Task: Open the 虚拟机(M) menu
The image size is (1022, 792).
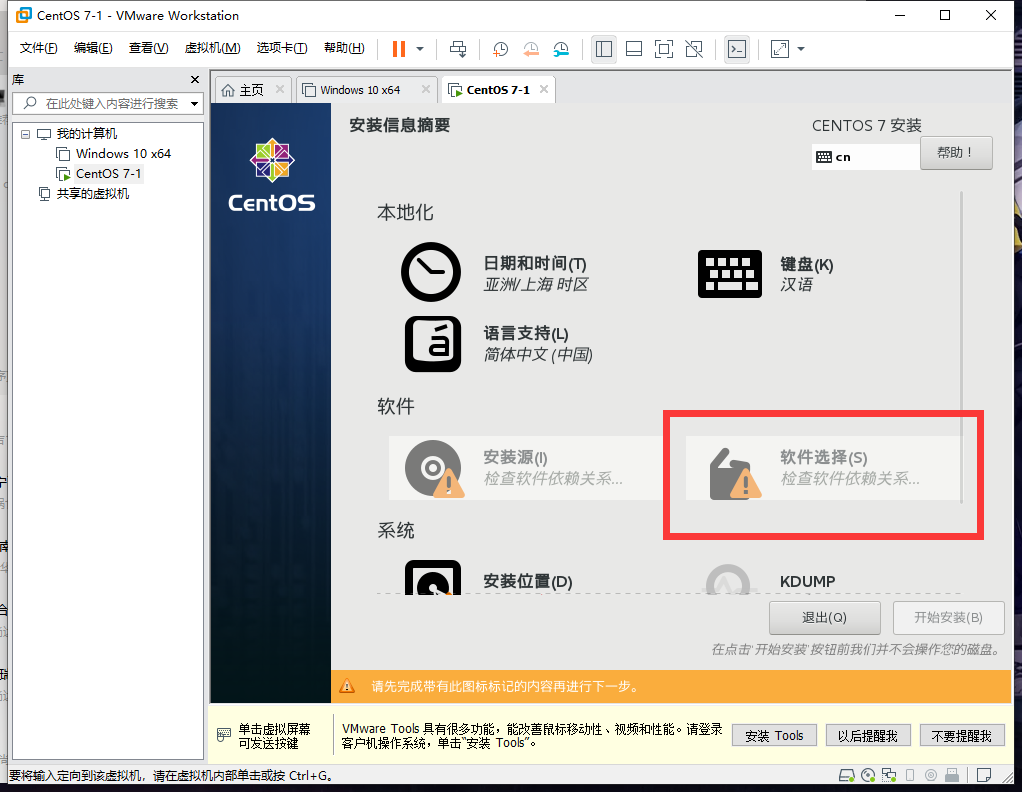Action: point(212,48)
